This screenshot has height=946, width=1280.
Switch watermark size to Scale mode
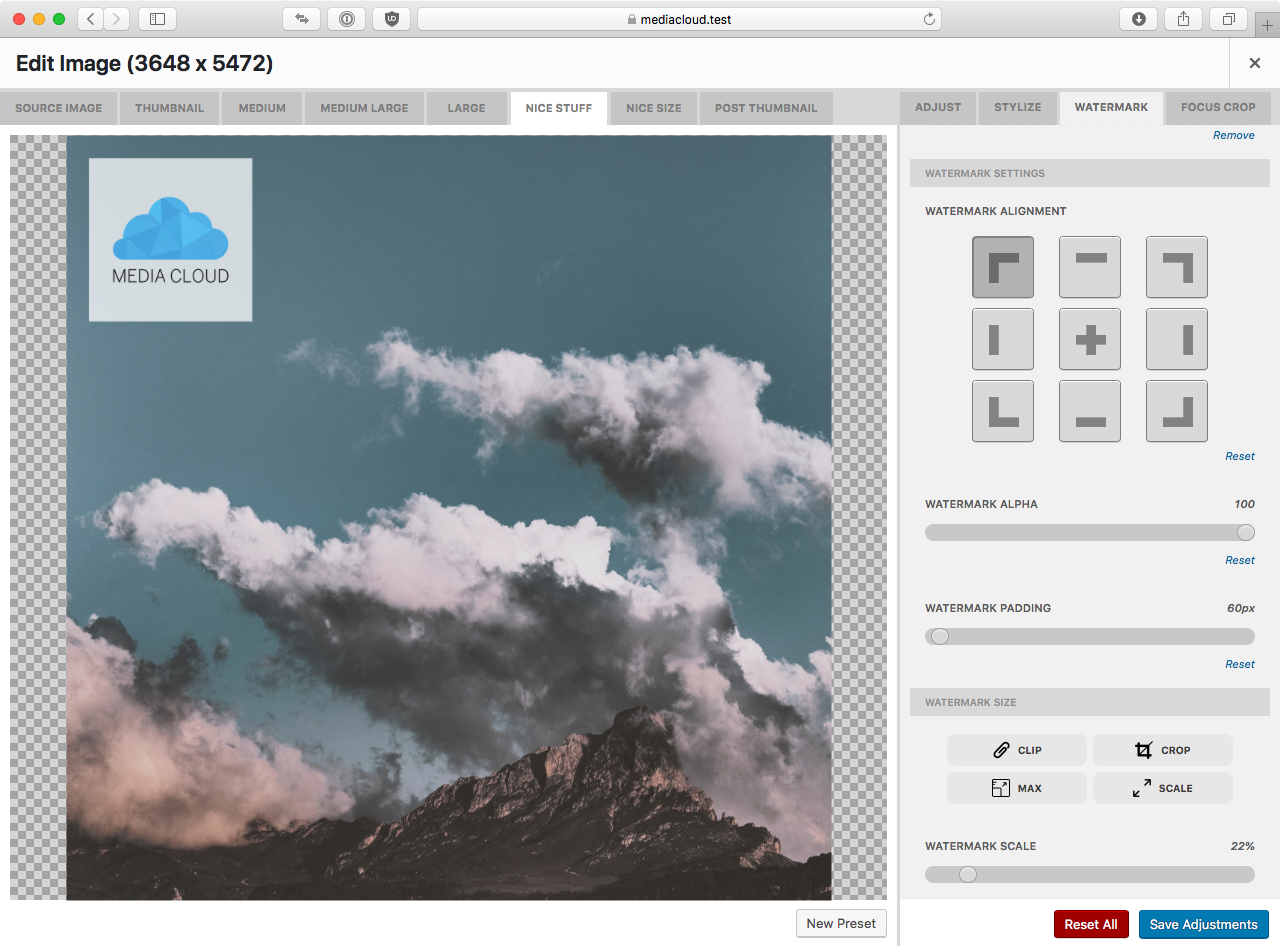click(1162, 788)
